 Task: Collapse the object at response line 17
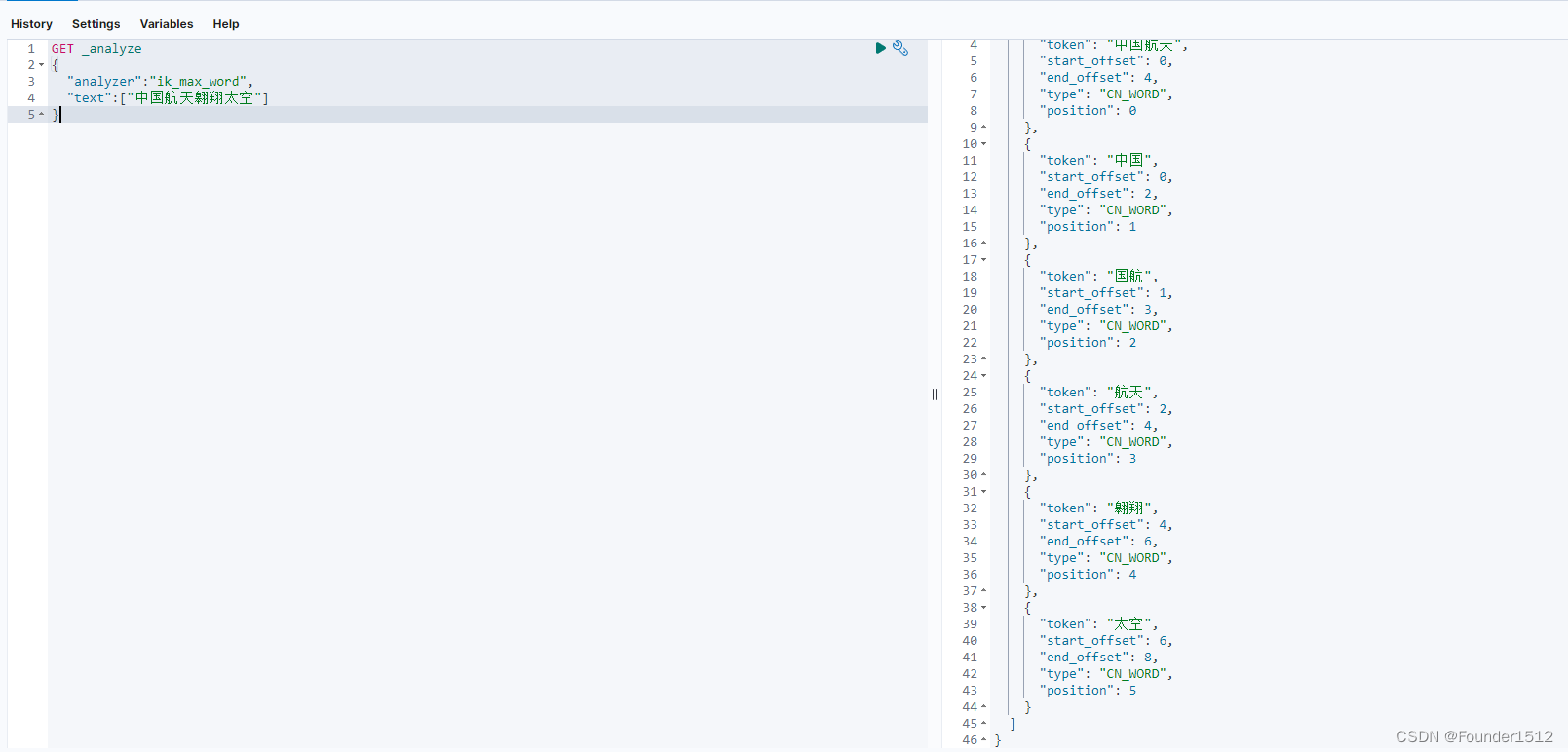983,260
